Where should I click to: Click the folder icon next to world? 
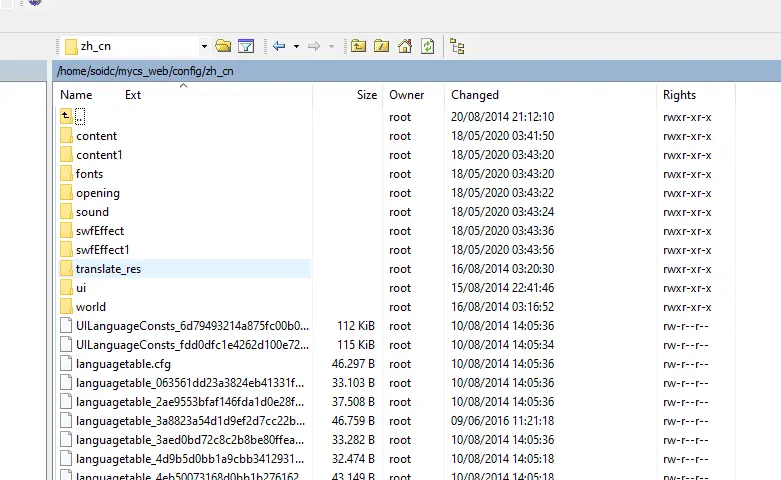tap(66, 307)
